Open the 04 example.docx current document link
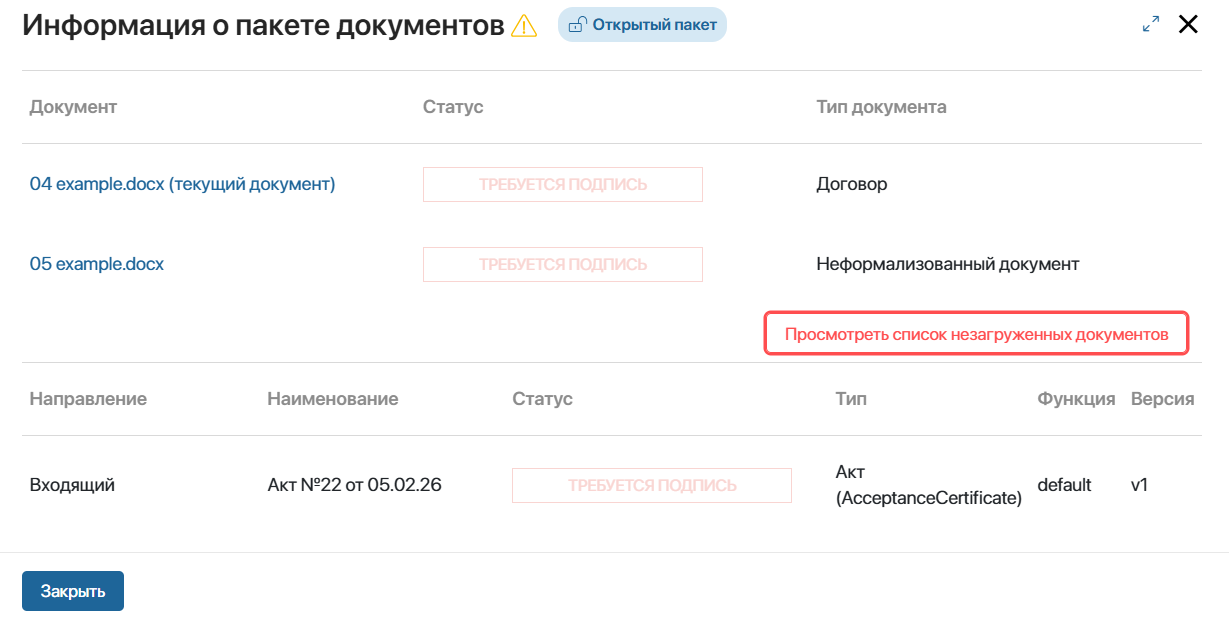The height and width of the screenshot is (624, 1229). (x=182, y=184)
